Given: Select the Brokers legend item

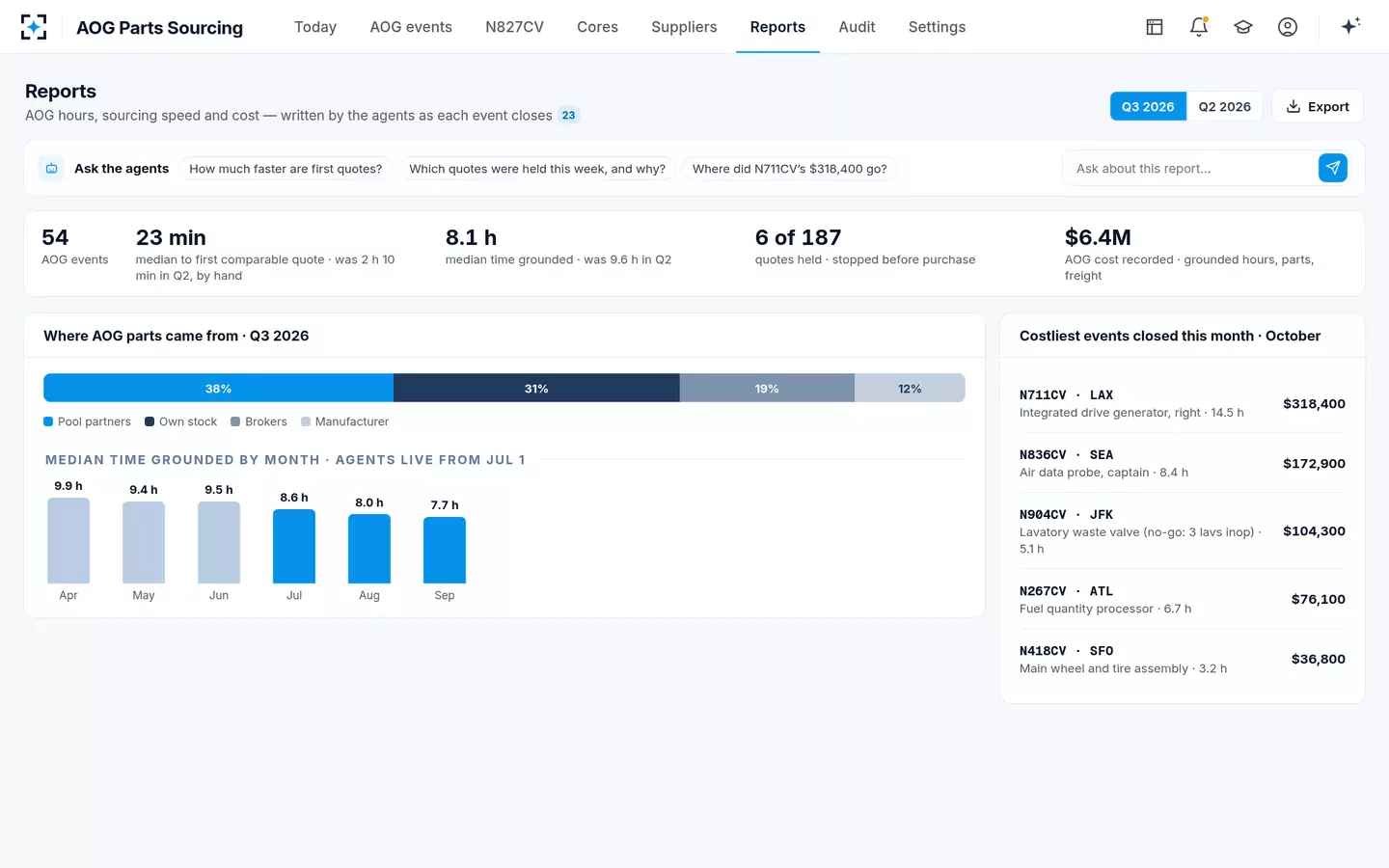Looking at the screenshot, I should (x=259, y=421).
